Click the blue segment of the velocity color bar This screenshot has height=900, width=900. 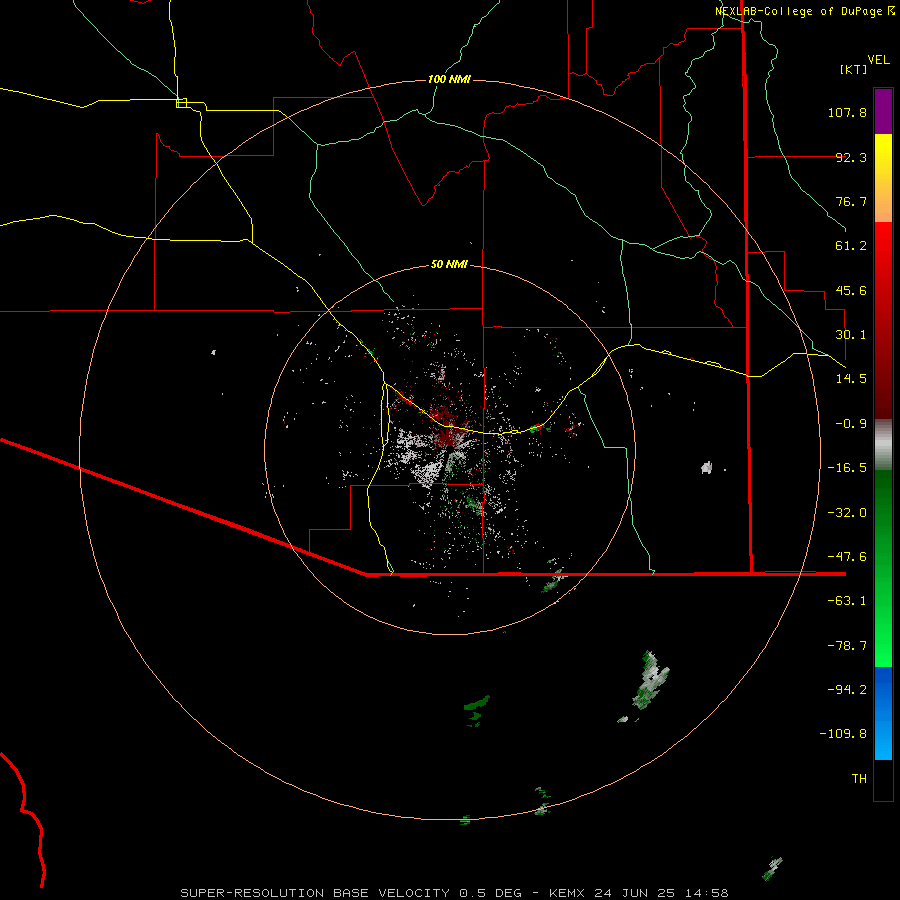883,713
